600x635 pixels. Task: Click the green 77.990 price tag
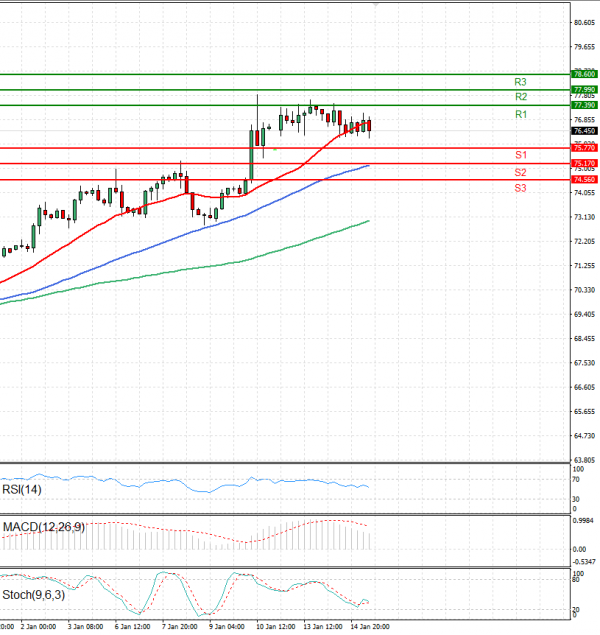click(x=584, y=90)
